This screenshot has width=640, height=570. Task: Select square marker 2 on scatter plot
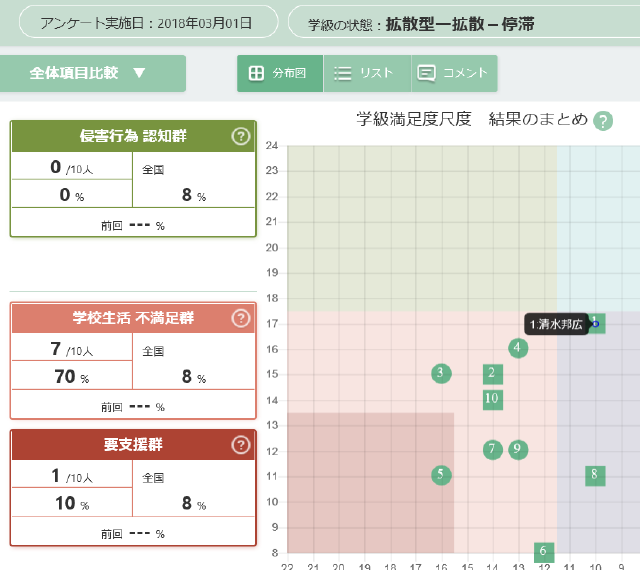[492, 374]
